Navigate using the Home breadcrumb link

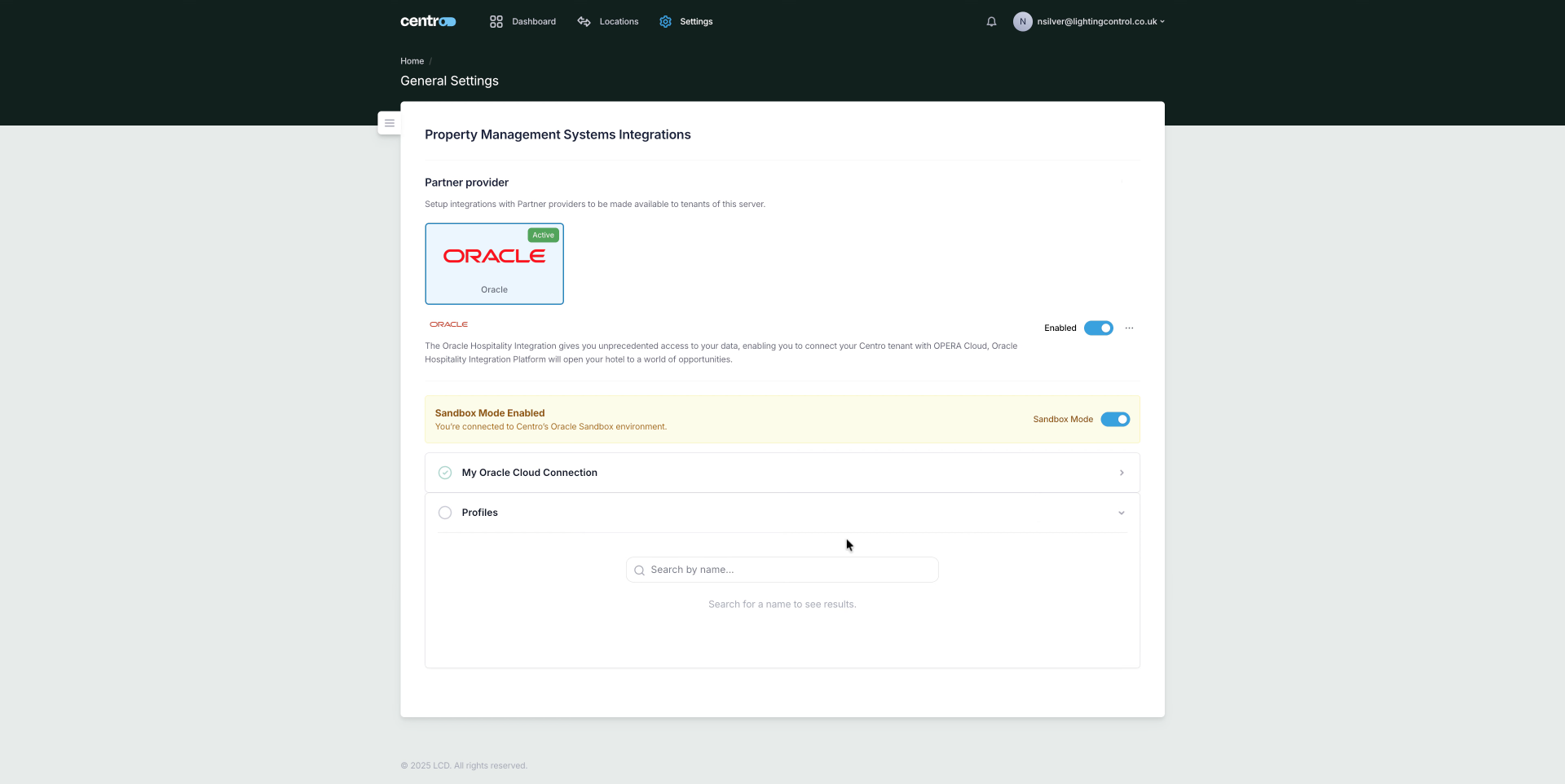point(412,60)
